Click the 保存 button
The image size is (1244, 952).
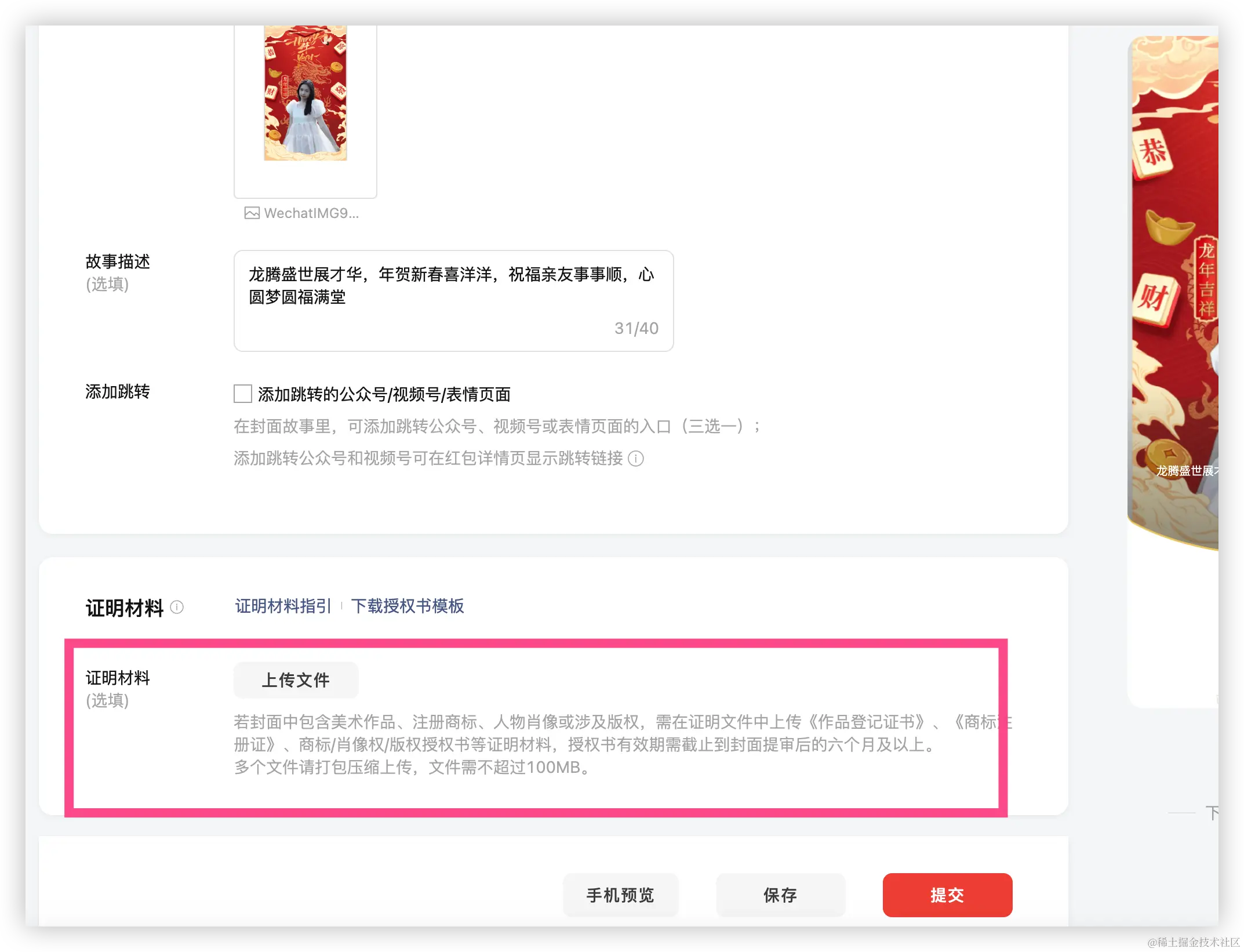[x=780, y=895]
